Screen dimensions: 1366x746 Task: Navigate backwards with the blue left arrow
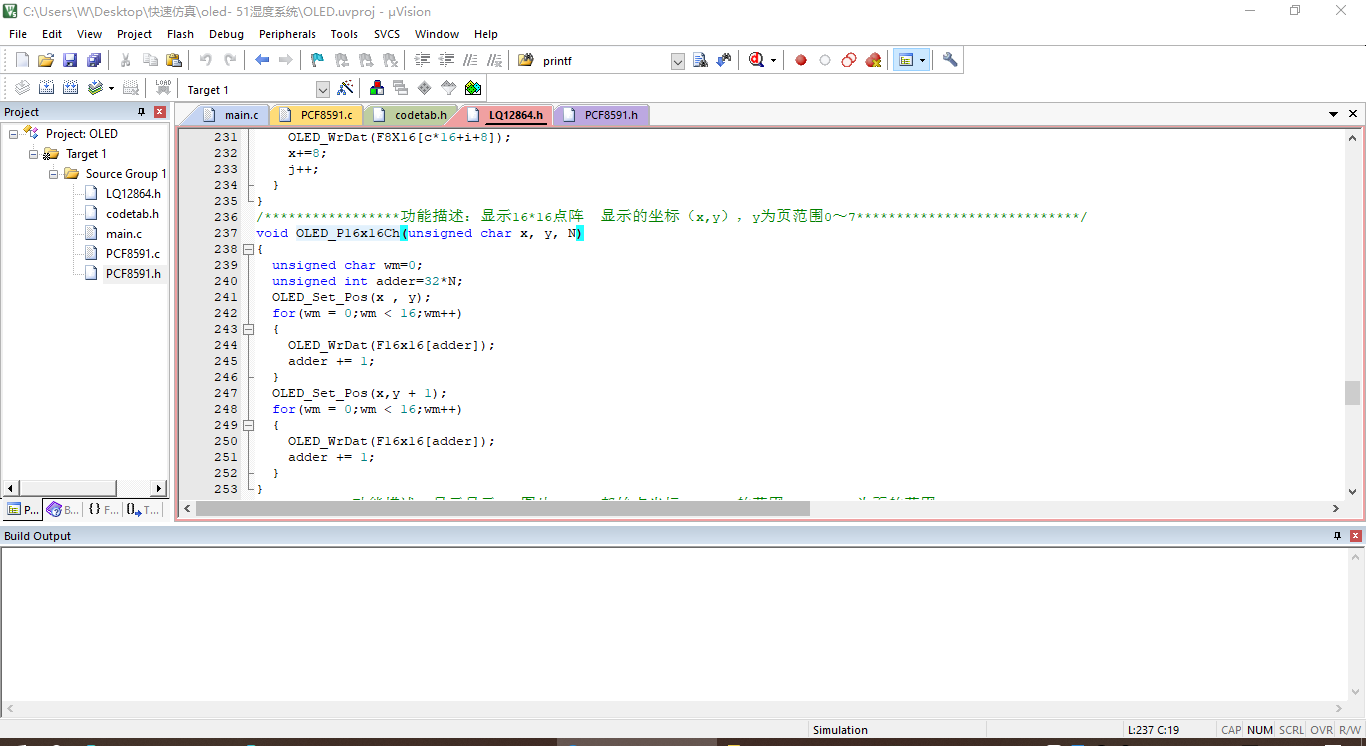click(262, 60)
